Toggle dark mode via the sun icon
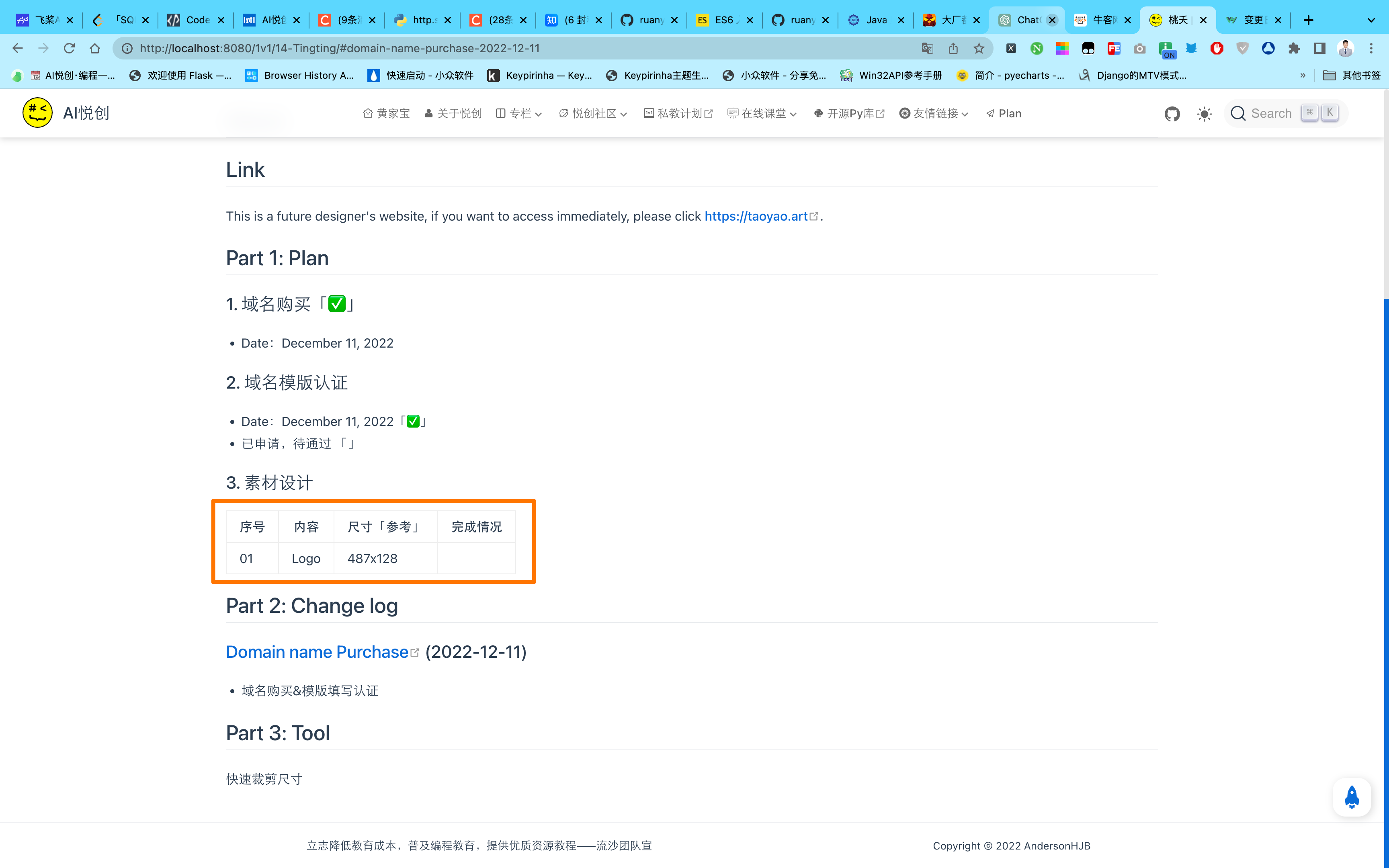This screenshot has height=868, width=1389. [x=1204, y=114]
